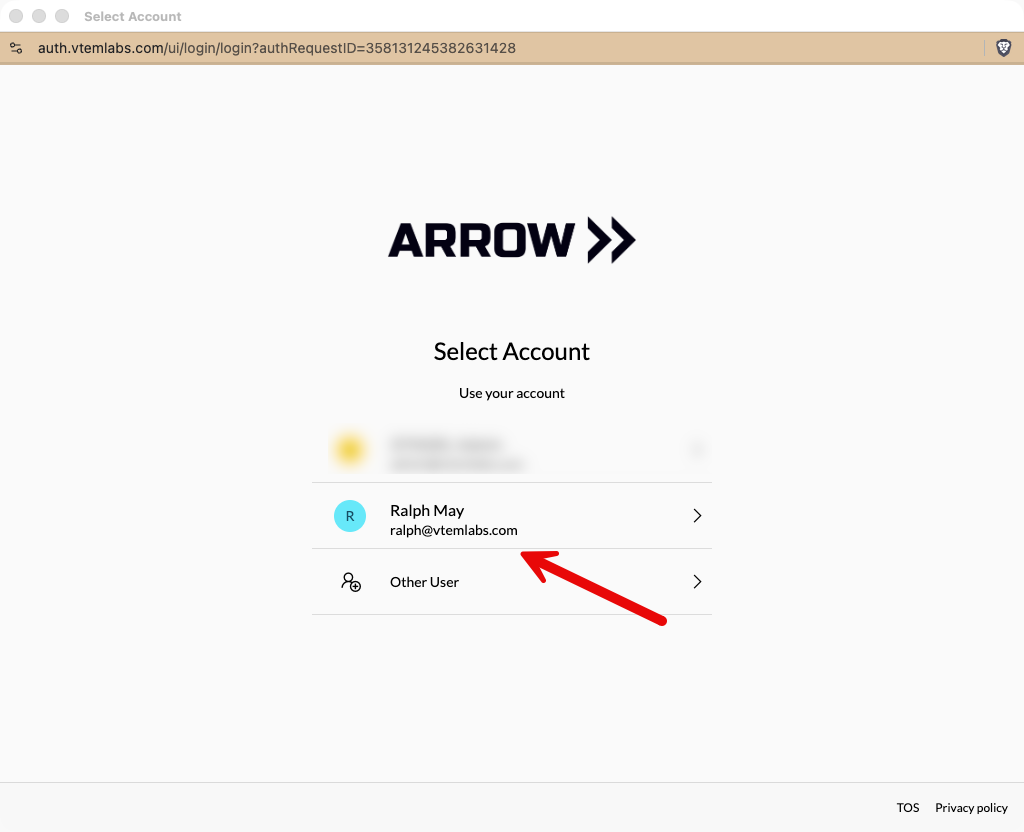Choose the Other User option
This screenshot has height=832, width=1024.
[x=424, y=582]
